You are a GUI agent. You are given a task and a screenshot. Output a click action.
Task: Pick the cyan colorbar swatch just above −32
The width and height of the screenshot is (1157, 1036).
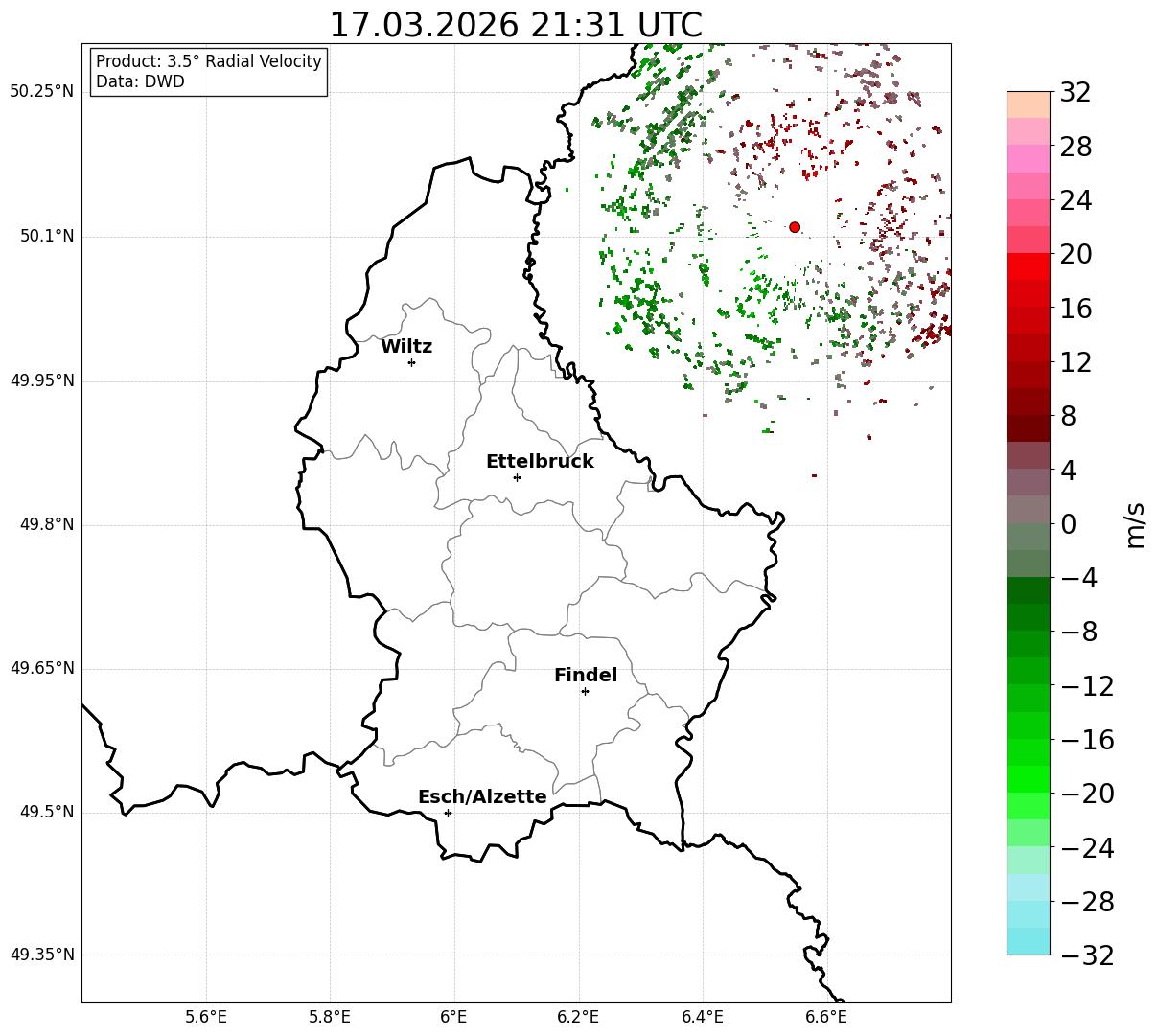[1029, 941]
